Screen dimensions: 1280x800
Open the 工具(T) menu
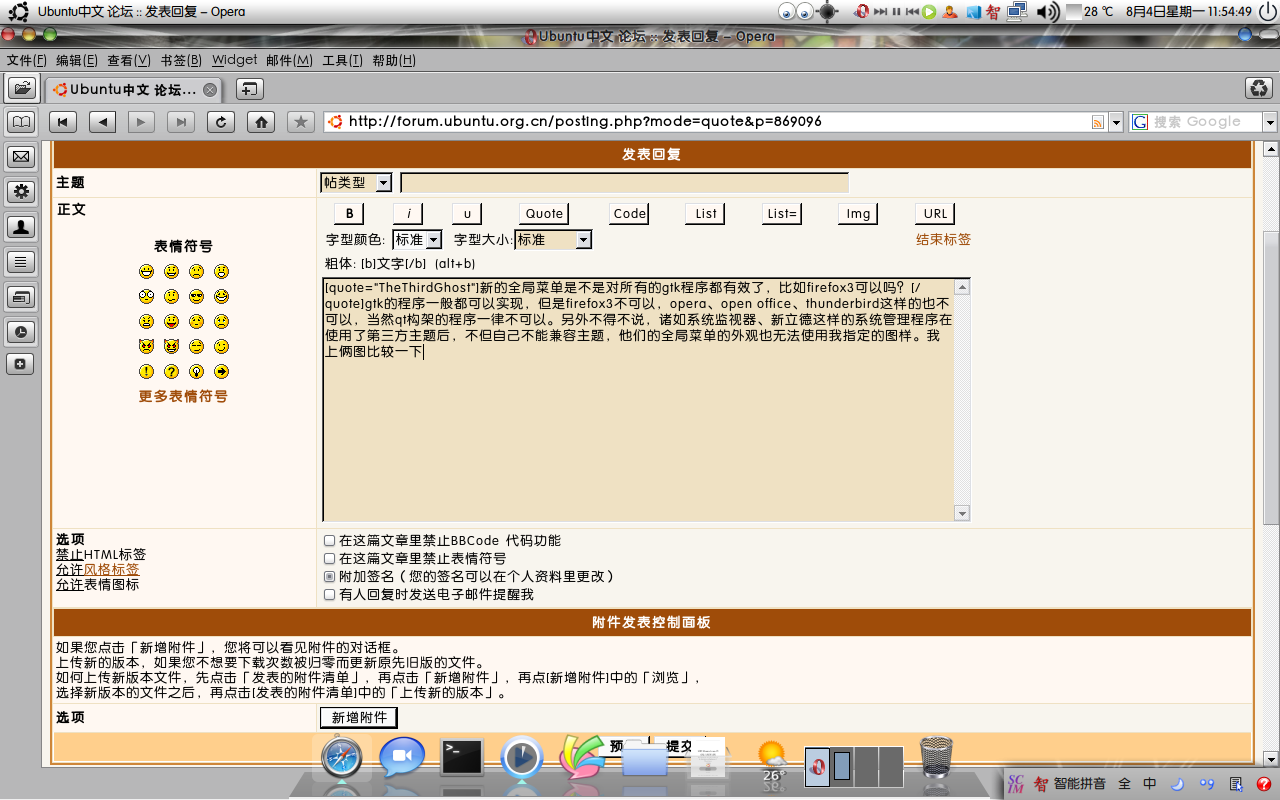tap(342, 61)
